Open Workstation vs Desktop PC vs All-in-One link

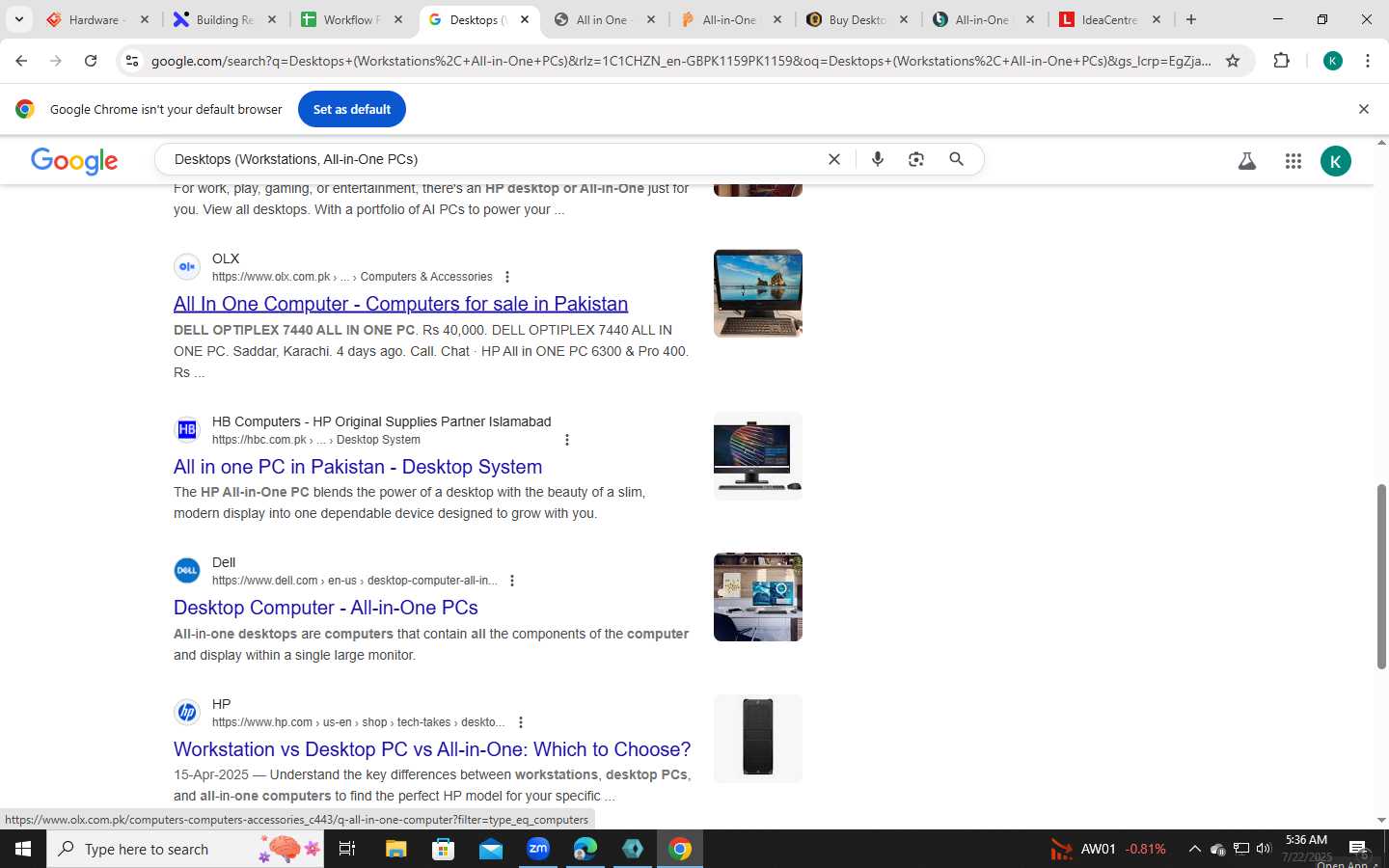tap(432, 749)
